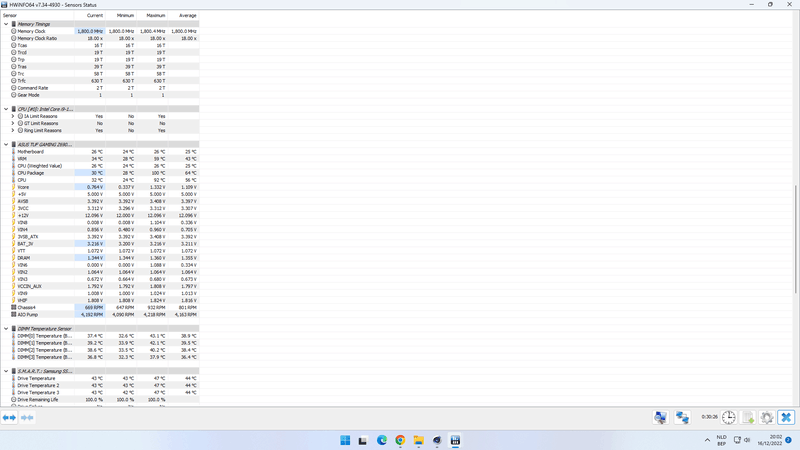The width and height of the screenshot is (800, 450).
Task: Select the Memory Clock Ratio row
Action: [100, 38]
